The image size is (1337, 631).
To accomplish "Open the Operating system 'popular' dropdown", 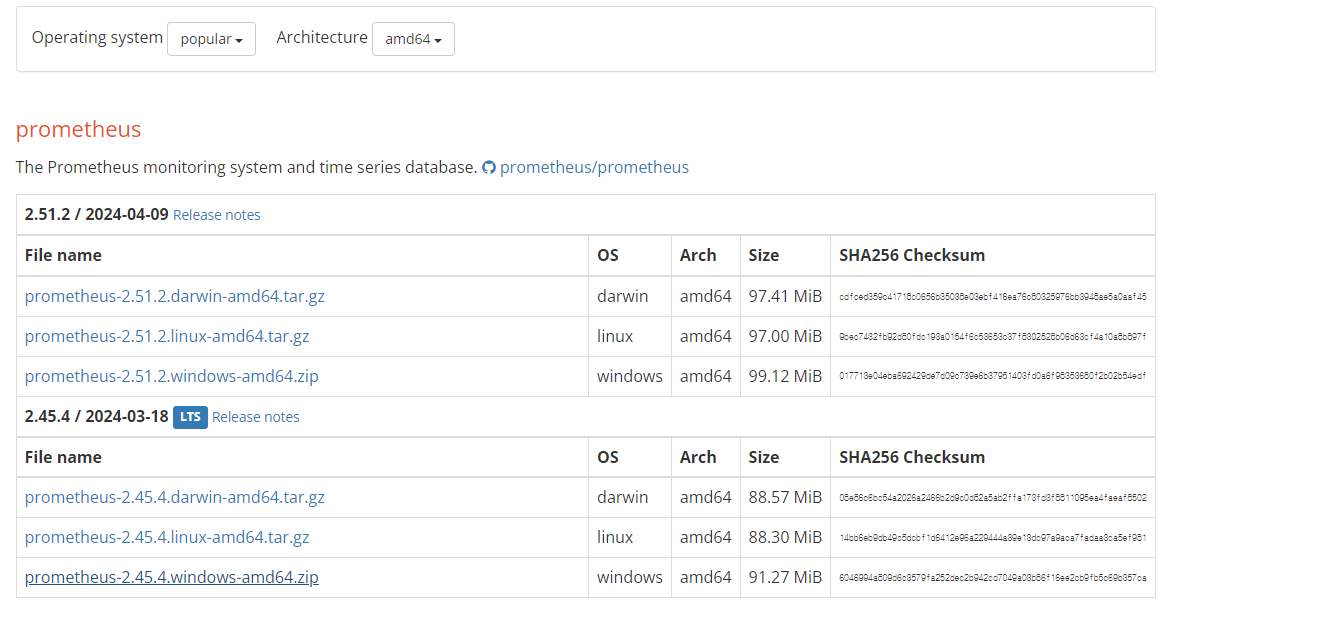I will pyautogui.click(x=211, y=39).
